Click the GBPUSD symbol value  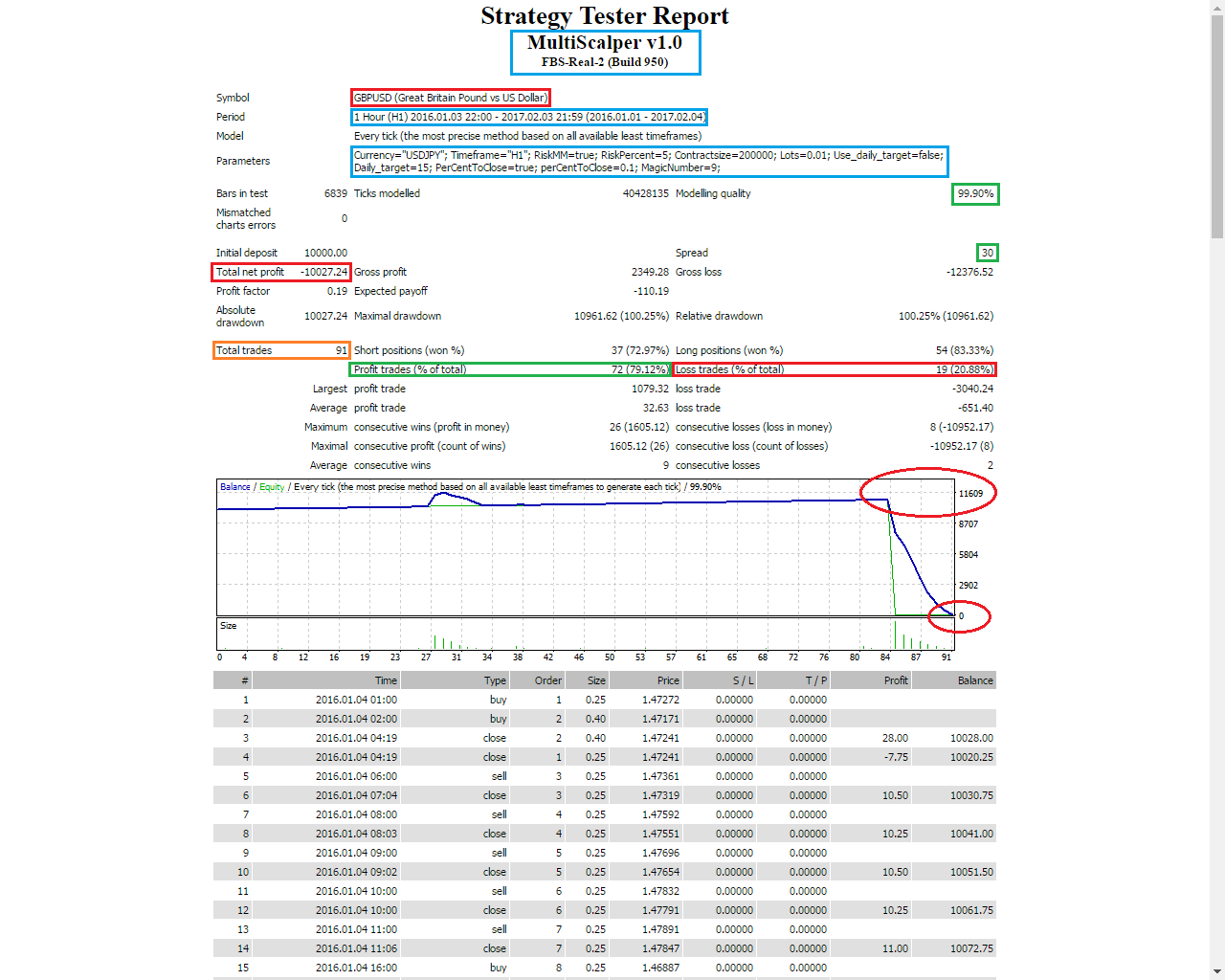pyautogui.click(x=450, y=98)
